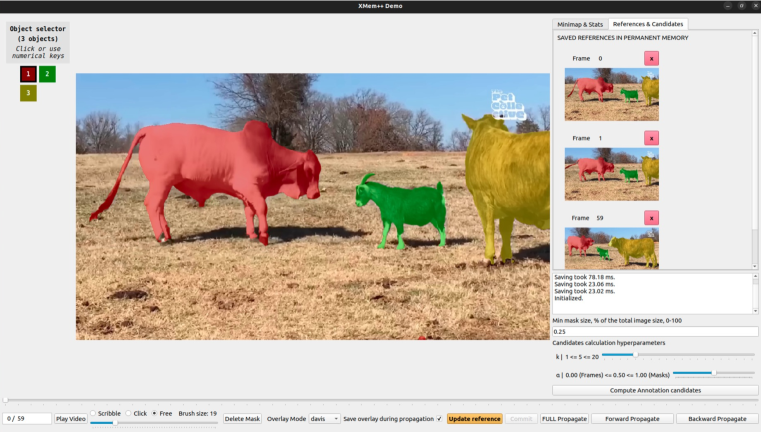Select object 2 green swatch
Viewport: 761px width, 432px height.
pos(47,74)
